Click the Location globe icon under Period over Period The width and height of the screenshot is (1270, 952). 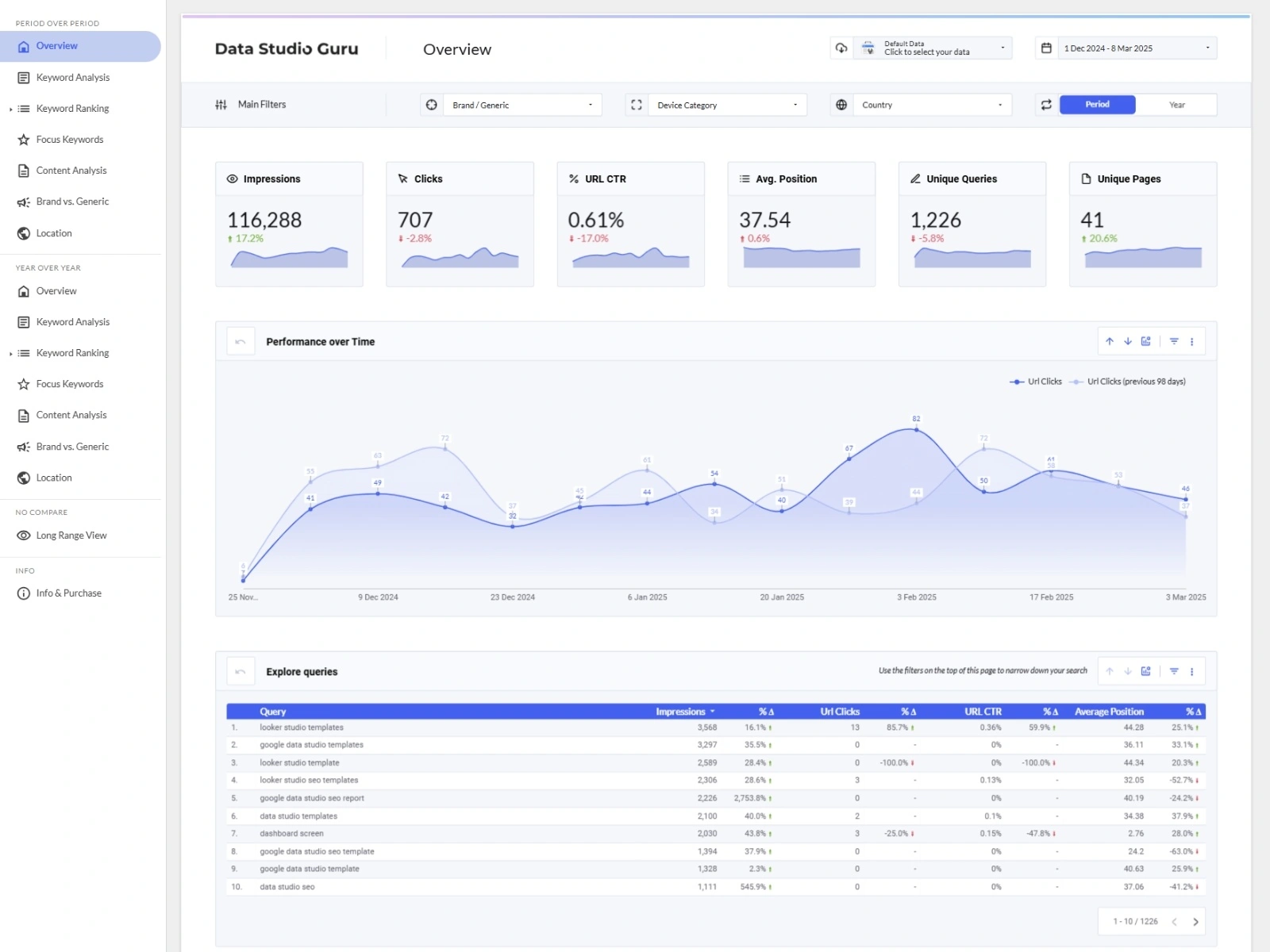[x=24, y=232]
